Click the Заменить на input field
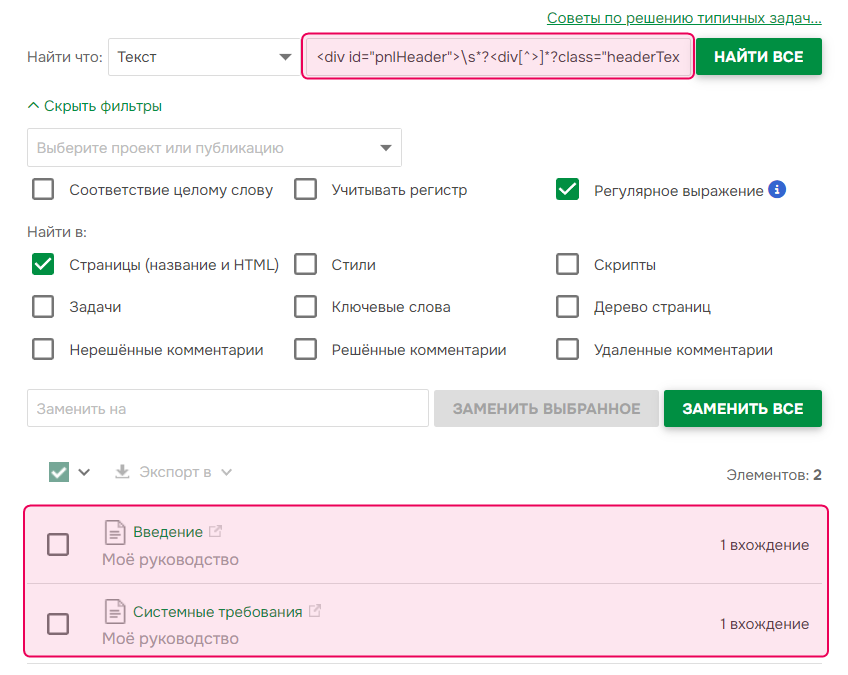This screenshot has width=848, height=675. [228, 409]
